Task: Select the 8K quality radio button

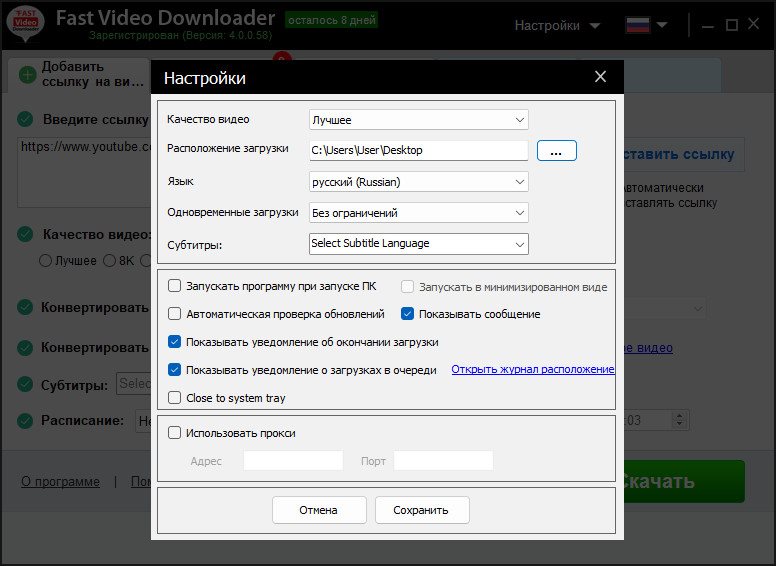Action: pos(109,261)
